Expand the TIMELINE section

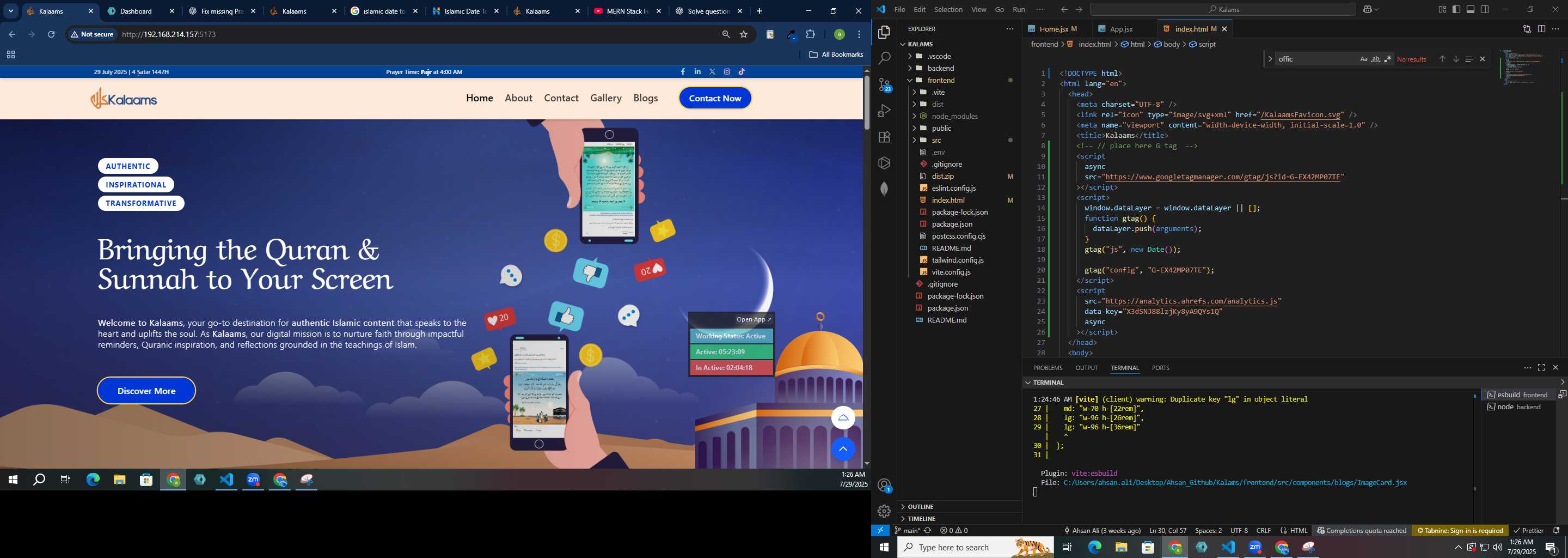(x=959, y=519)
